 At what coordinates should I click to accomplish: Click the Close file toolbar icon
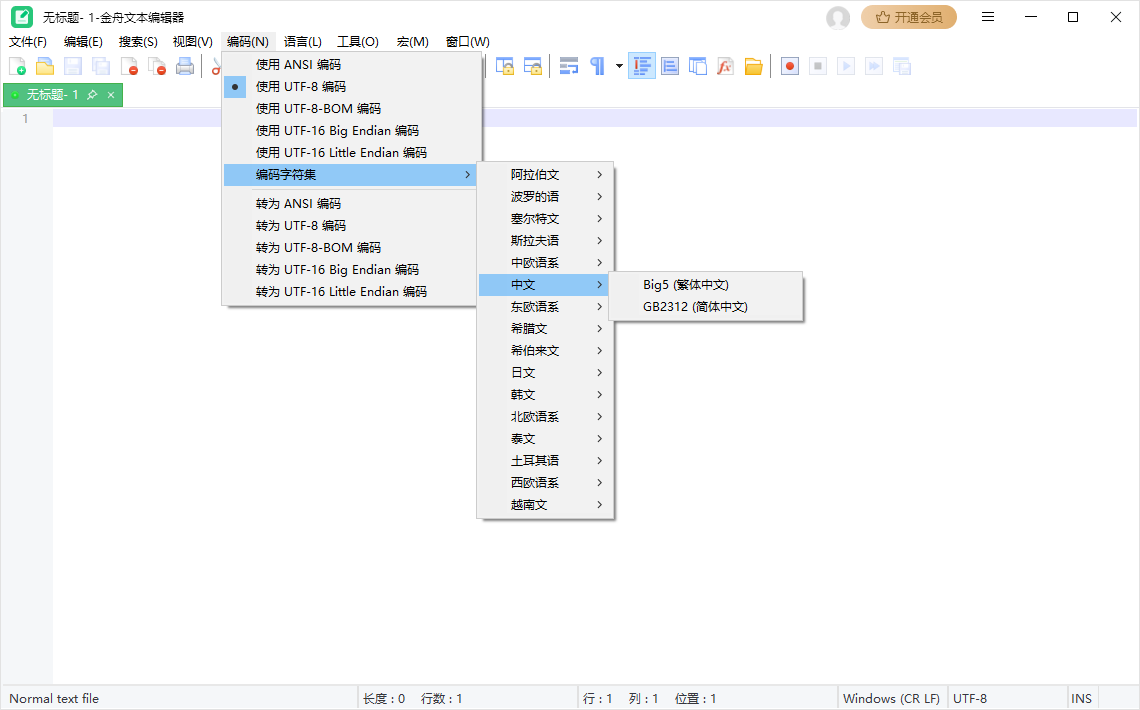[129, 66]
